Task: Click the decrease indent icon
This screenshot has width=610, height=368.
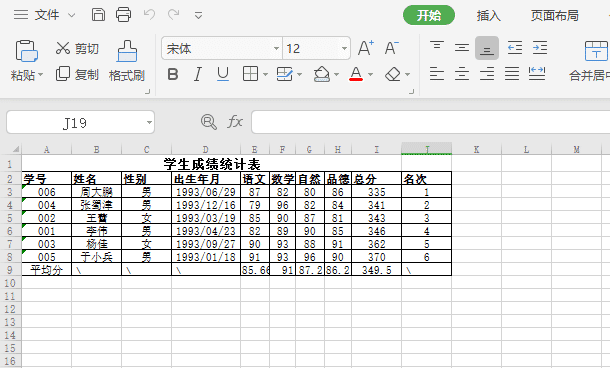Action: tap(515, 48)
